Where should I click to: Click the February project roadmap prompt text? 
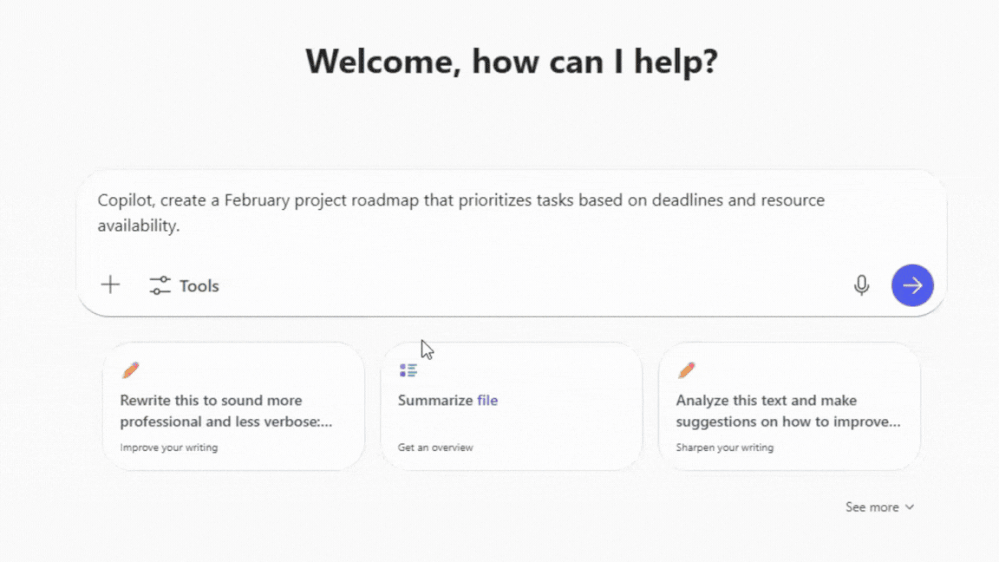point(460,201)
